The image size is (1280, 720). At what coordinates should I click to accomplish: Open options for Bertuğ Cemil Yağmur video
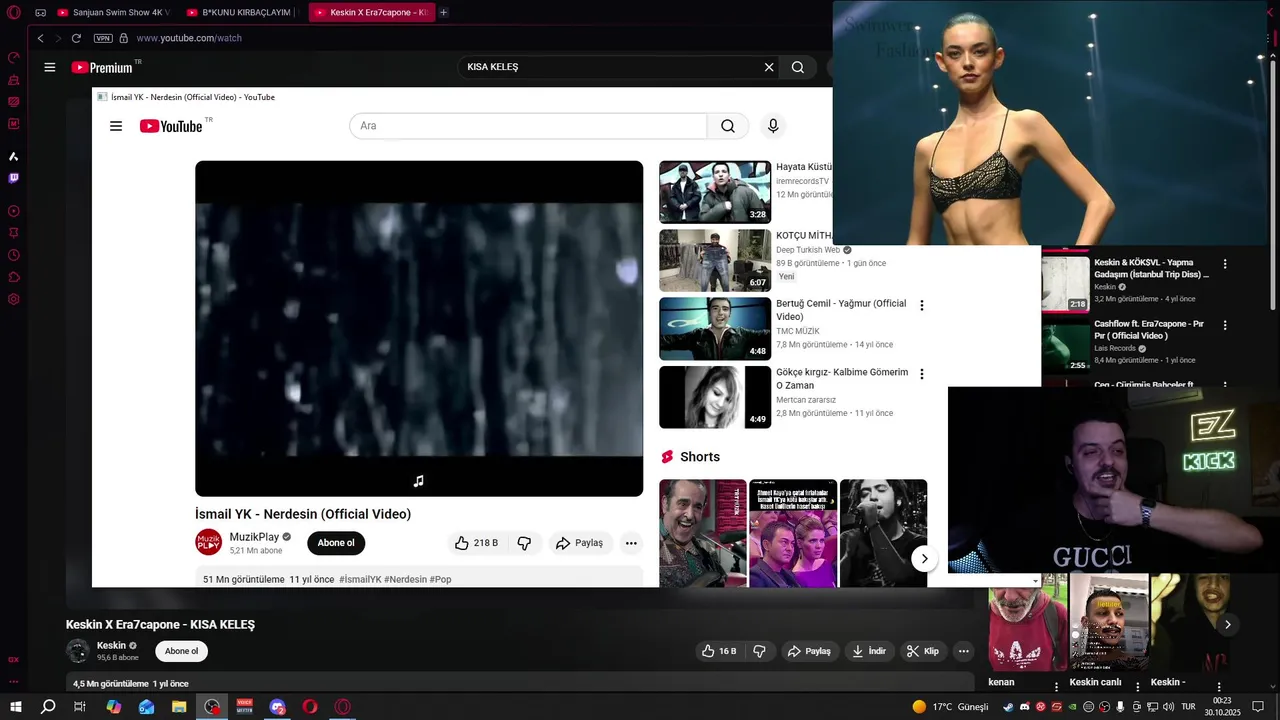921,305
